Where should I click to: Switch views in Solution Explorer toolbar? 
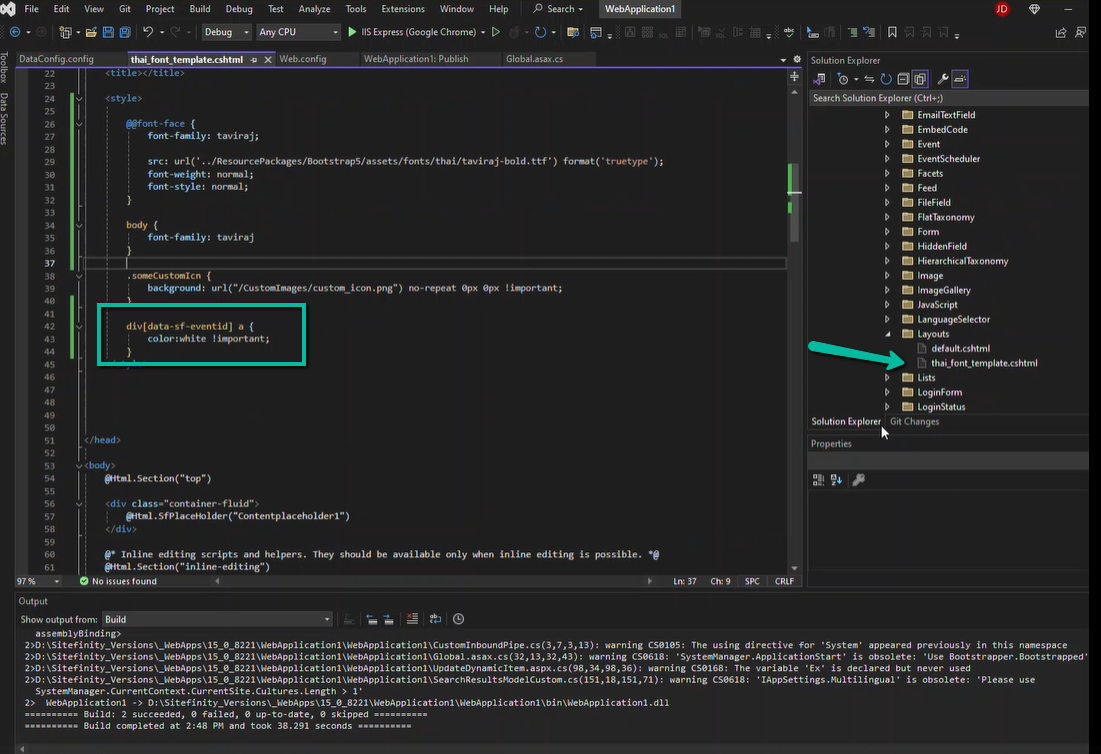coord(819,79)
